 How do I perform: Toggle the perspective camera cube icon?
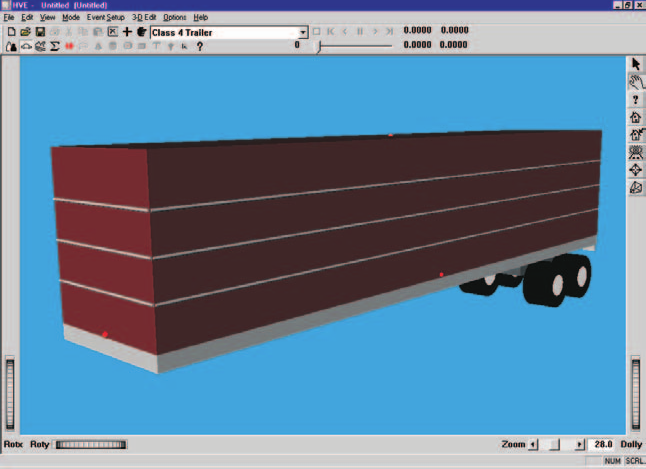(x=636, y=188)
